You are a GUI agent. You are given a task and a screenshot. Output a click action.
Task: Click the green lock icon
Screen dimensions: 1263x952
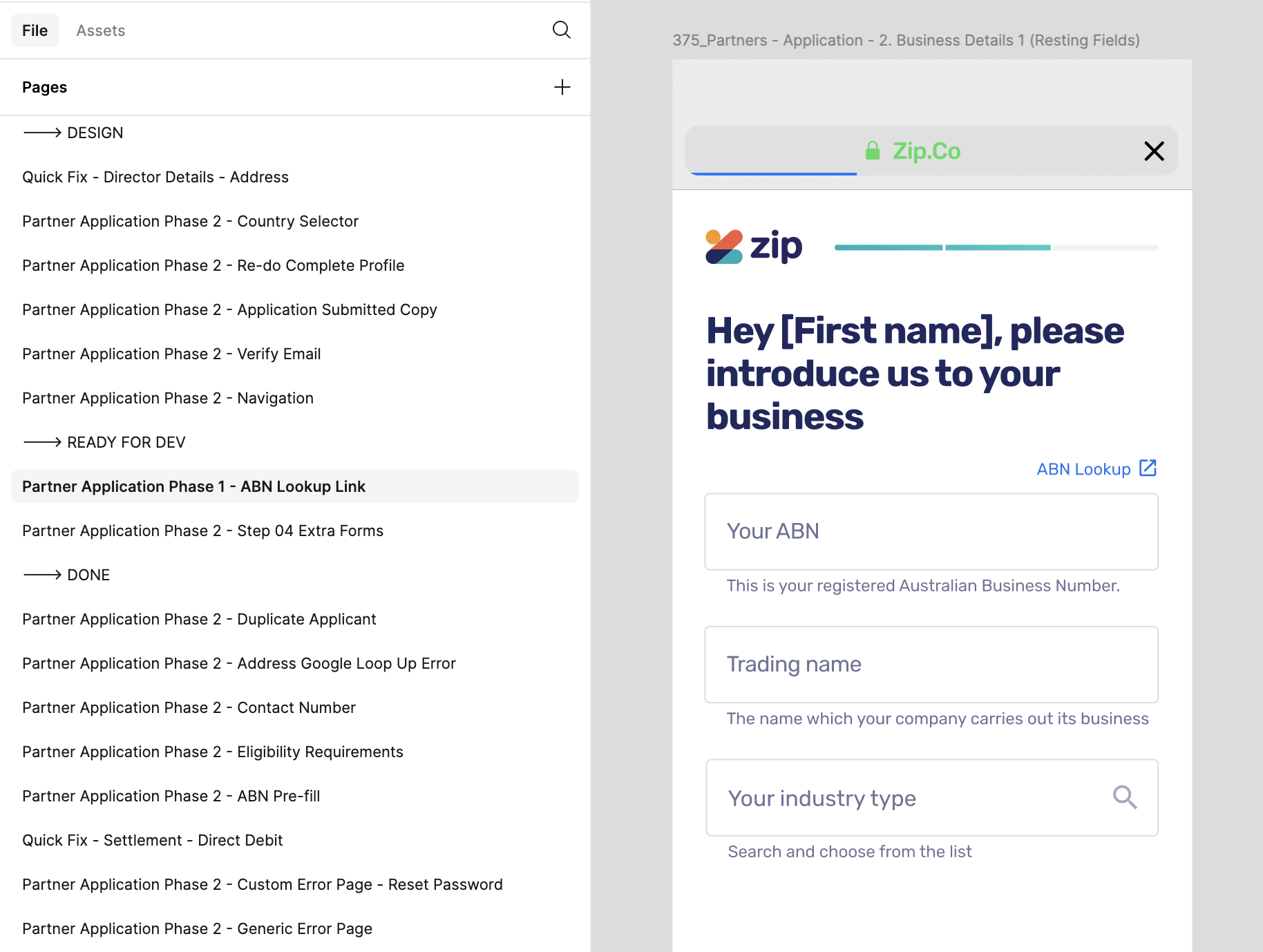(873, 151)
